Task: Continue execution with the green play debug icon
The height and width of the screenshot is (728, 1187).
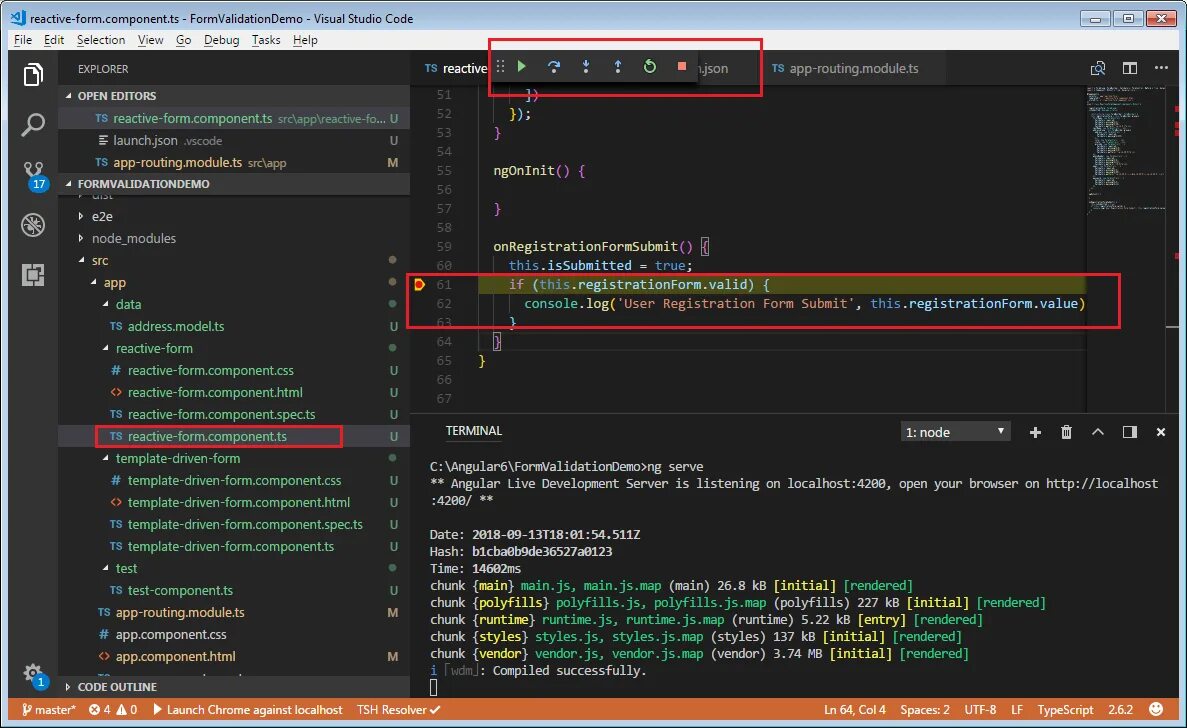Action: (x=521, y=66)
